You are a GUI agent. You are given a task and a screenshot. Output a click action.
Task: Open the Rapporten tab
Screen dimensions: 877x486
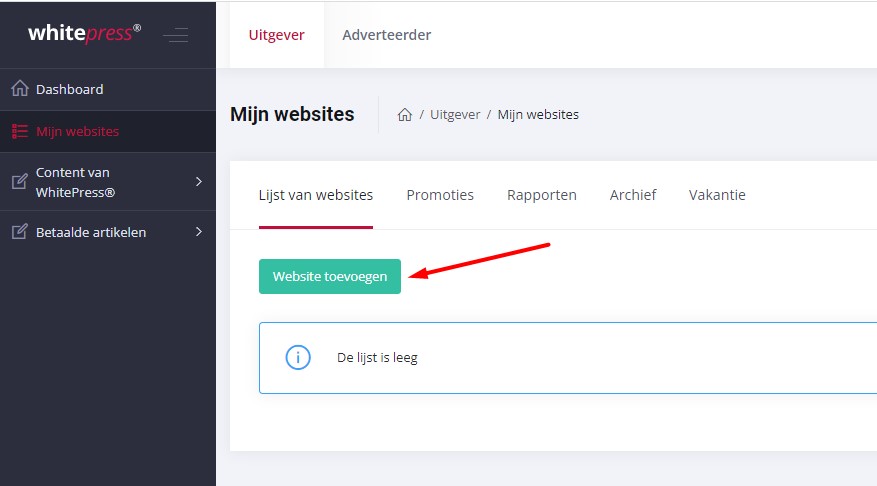pos(541,195)
